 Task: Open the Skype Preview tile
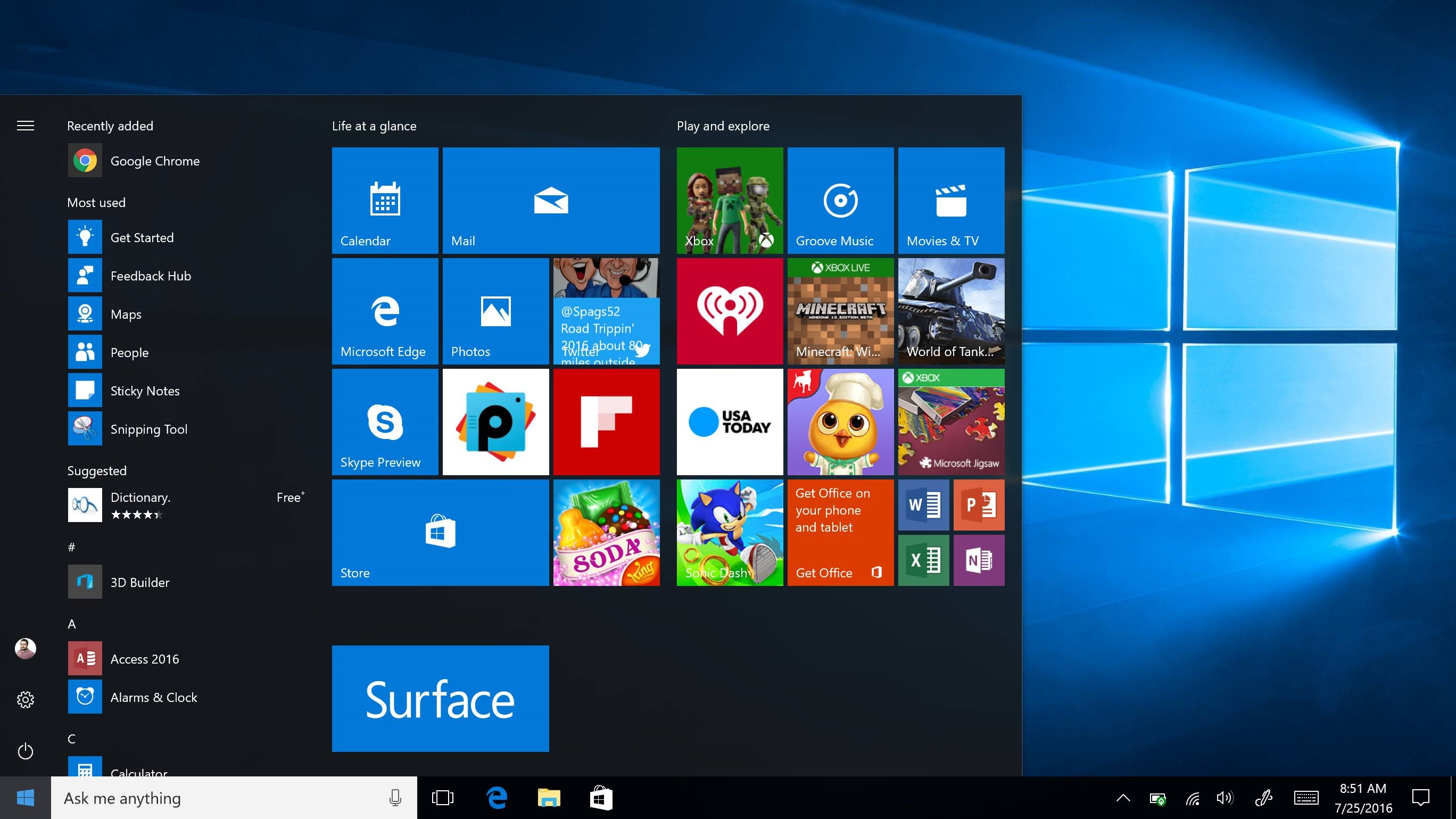click(384, 421)
